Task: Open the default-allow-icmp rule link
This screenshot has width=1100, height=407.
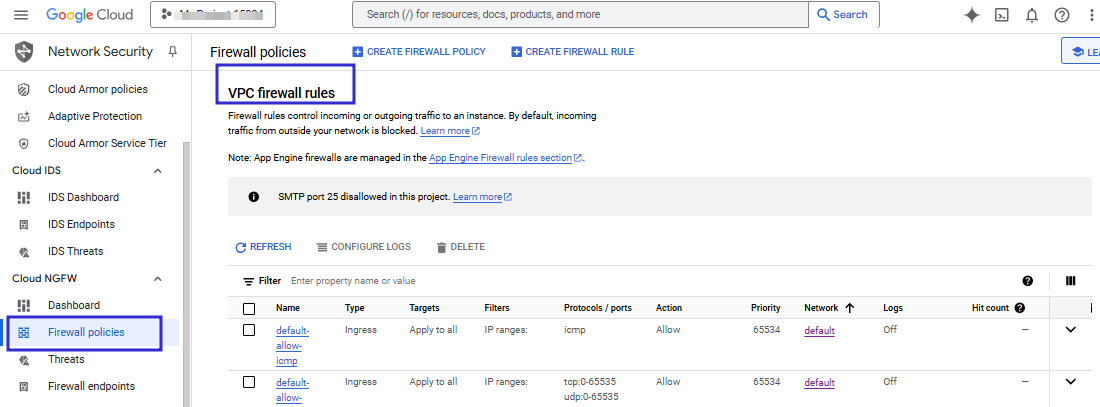Action: point(293,345)
